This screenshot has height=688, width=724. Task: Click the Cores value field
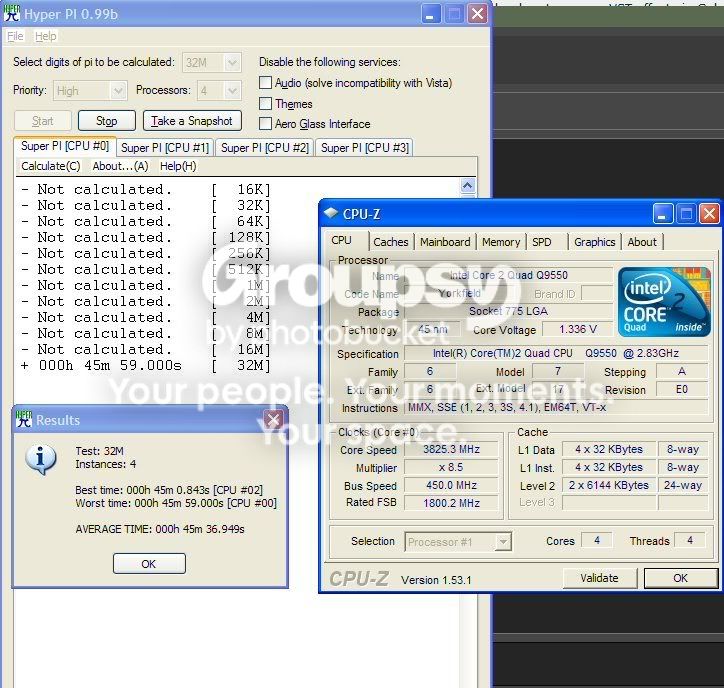pyautogui.click(x=597, y=540)
